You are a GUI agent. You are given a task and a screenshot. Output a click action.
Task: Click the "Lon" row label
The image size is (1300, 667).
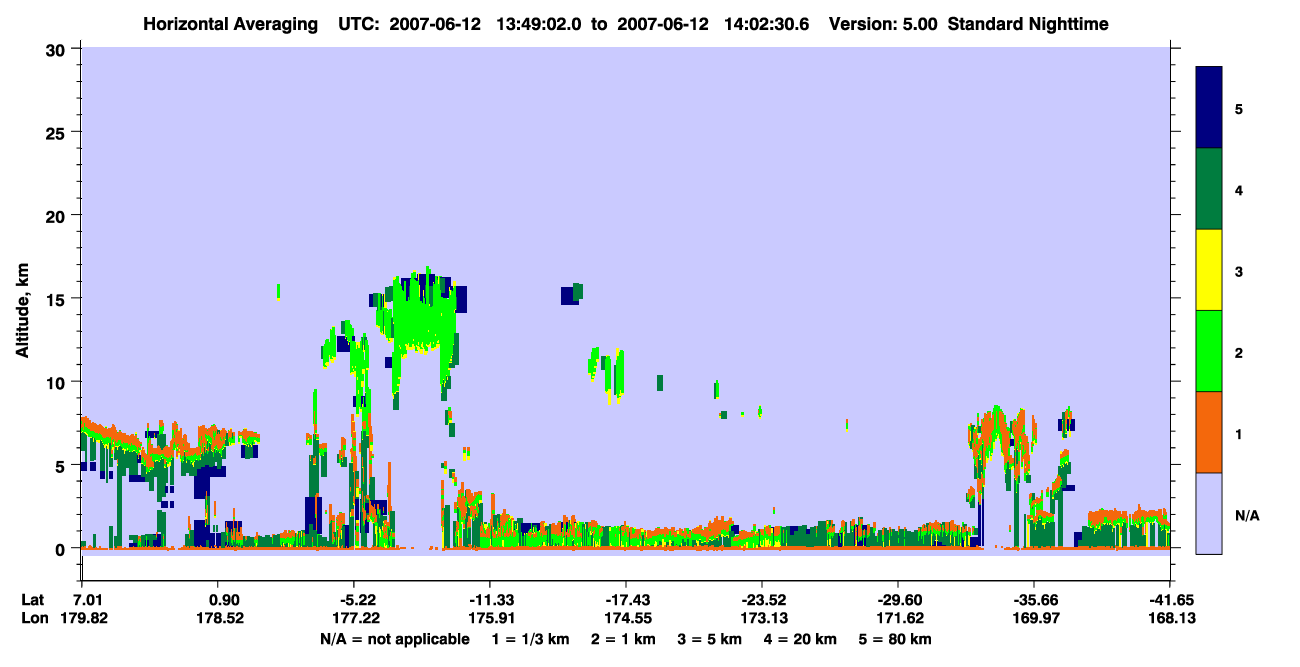(34, 619)
